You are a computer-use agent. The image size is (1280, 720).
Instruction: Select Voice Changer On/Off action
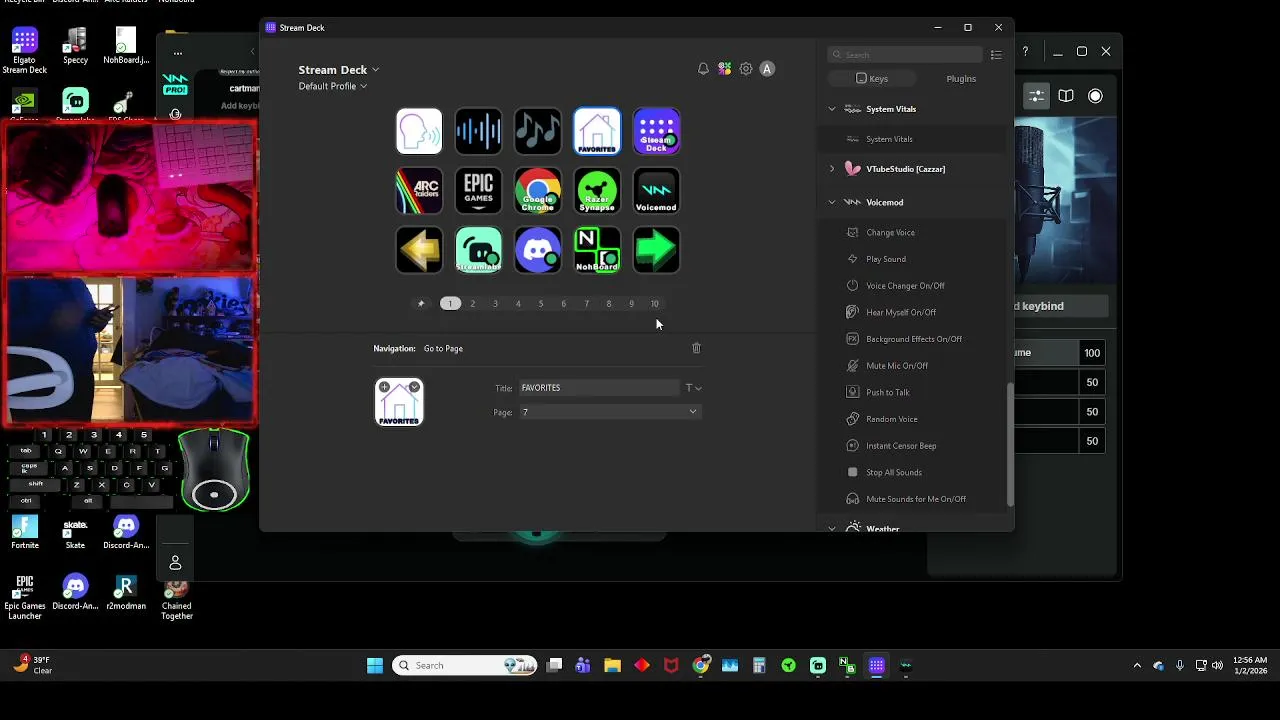[x=912, y=286]
